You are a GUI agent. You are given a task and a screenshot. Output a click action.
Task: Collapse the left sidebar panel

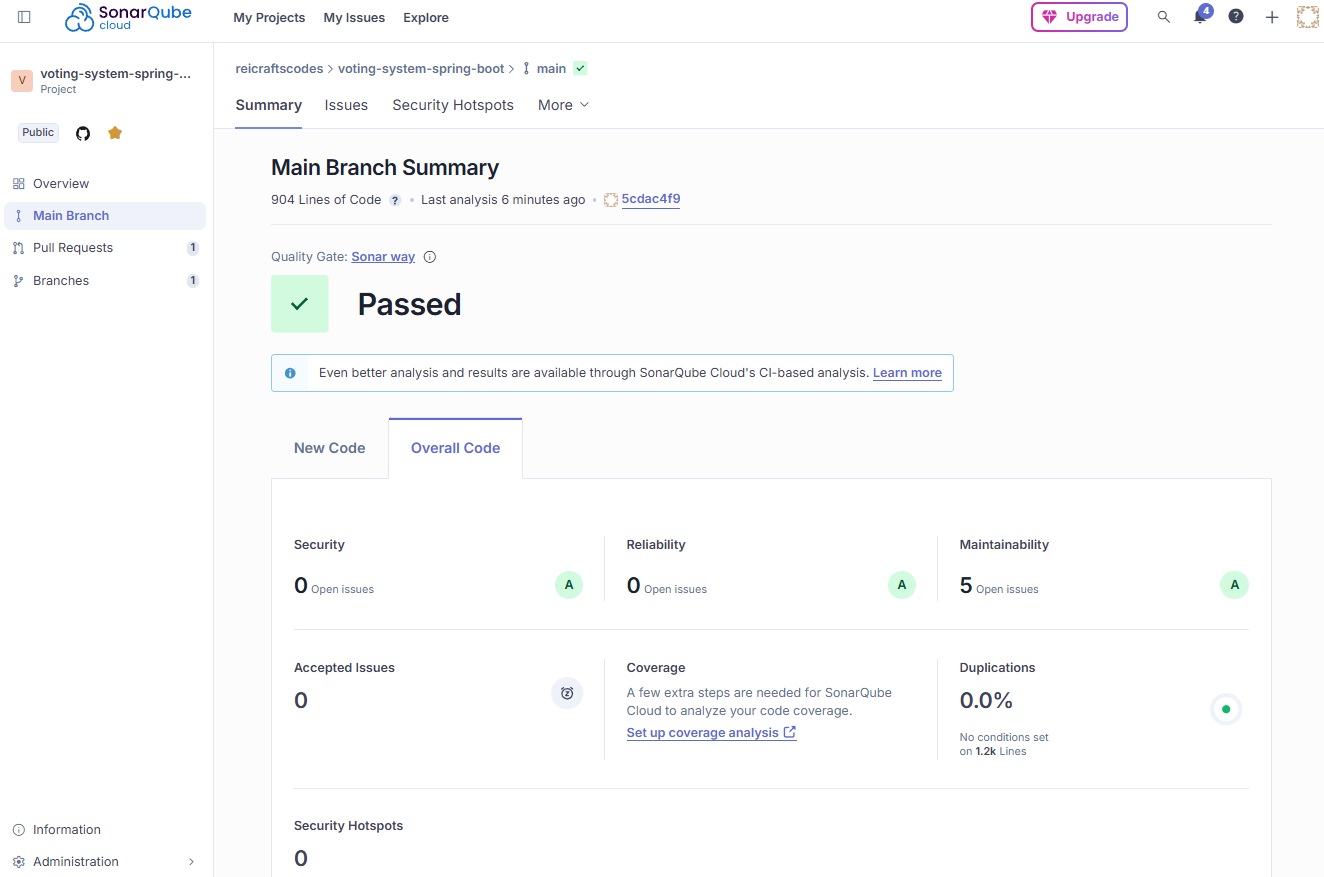coord(25,16)
